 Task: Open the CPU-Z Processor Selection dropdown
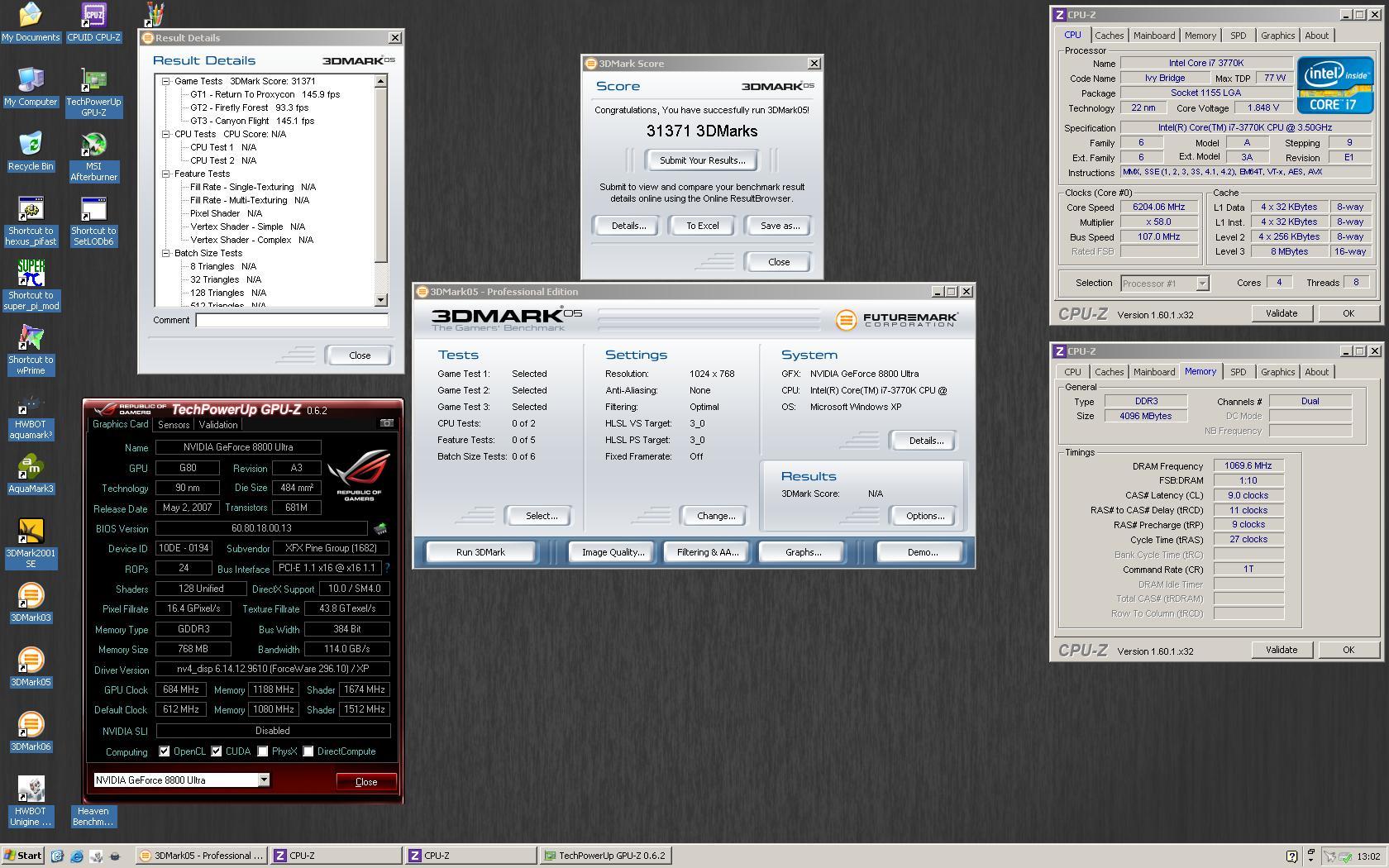coord(1202,284)
